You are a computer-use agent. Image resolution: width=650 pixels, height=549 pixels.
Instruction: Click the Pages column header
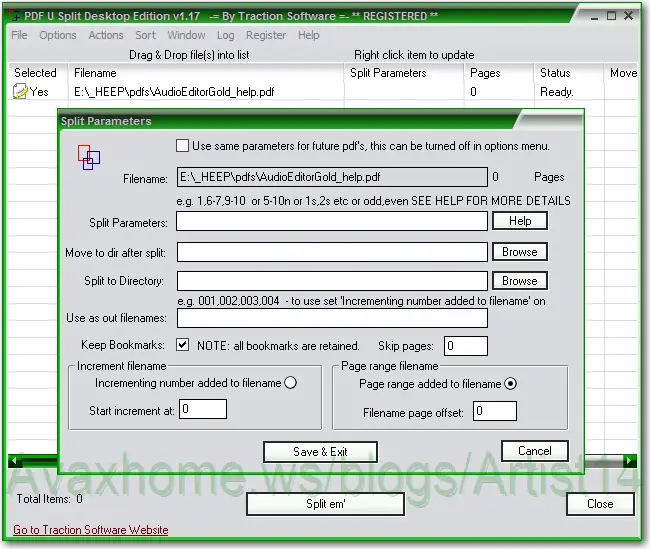coord(499,73)
